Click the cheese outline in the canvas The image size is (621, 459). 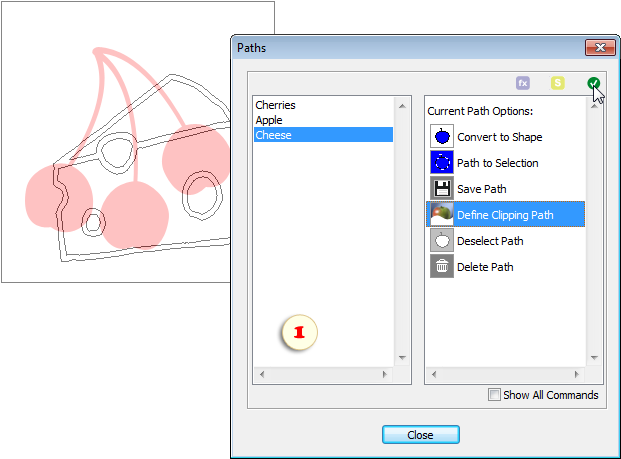tap(142, 168)
